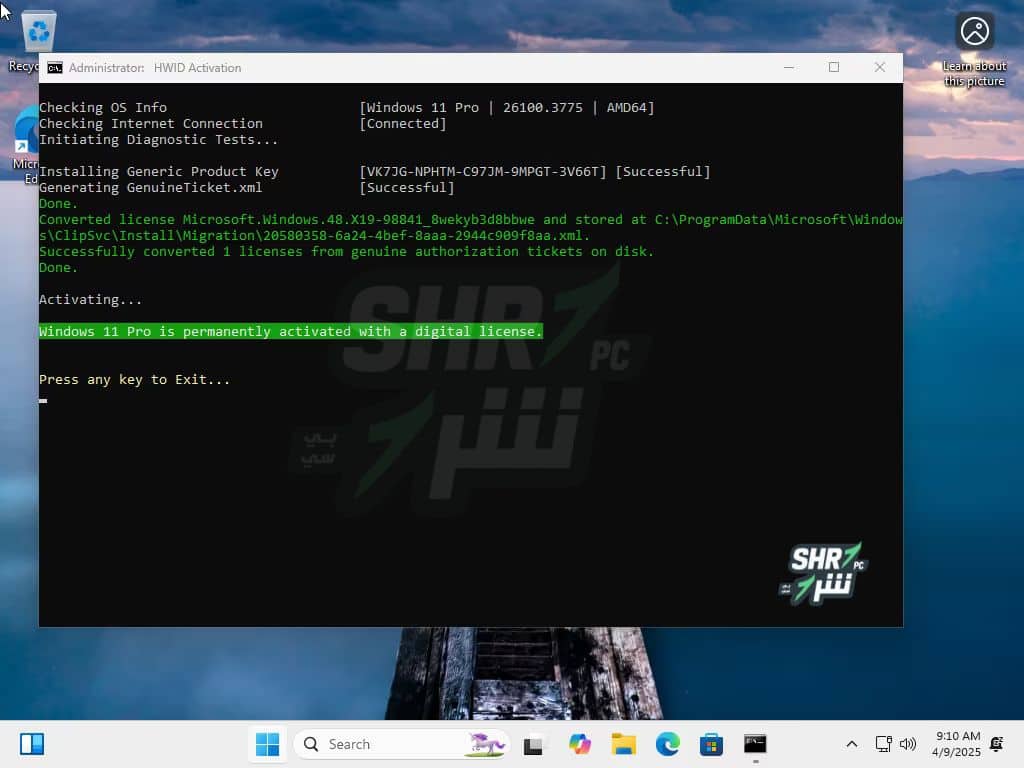The width and height of the screenshot is (1024, 768).
Task: Click the 'Press any key to Exit...' text
Action: 134,380
